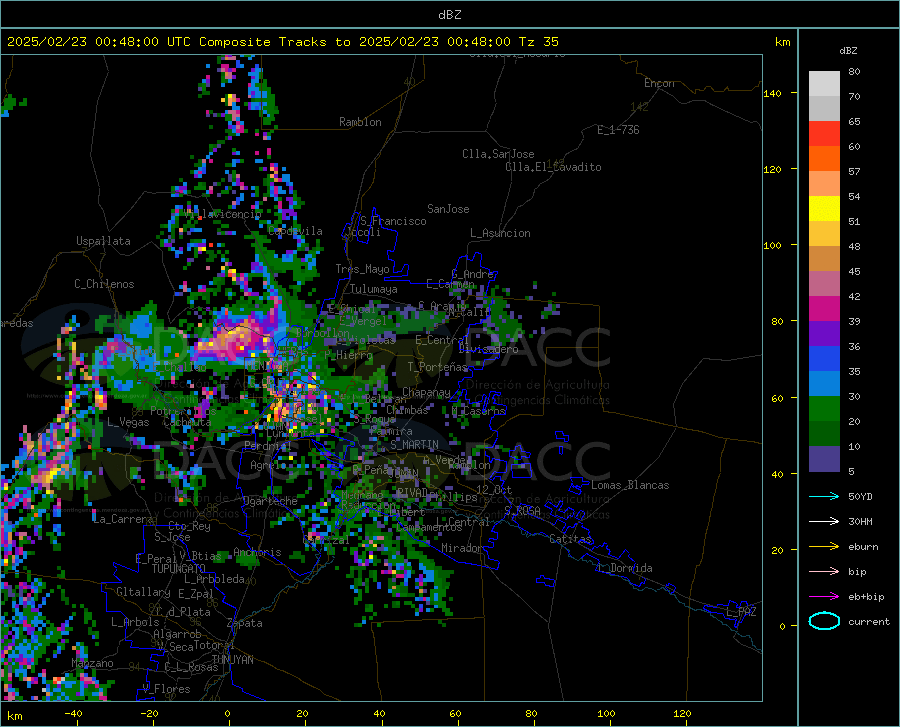Click the orange 60 dBZ color swatch
900x727 pixels.
824,159
